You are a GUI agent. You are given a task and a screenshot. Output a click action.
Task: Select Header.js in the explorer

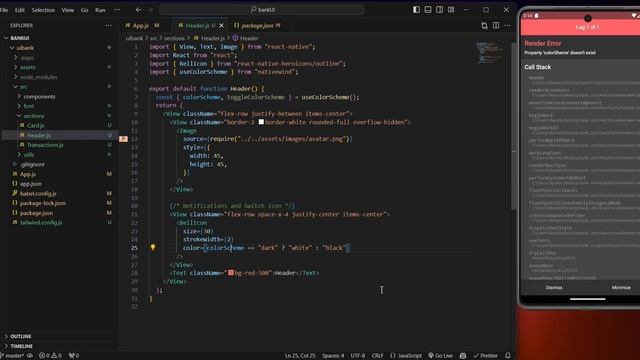pyautogui.click(x=59, y=135)
